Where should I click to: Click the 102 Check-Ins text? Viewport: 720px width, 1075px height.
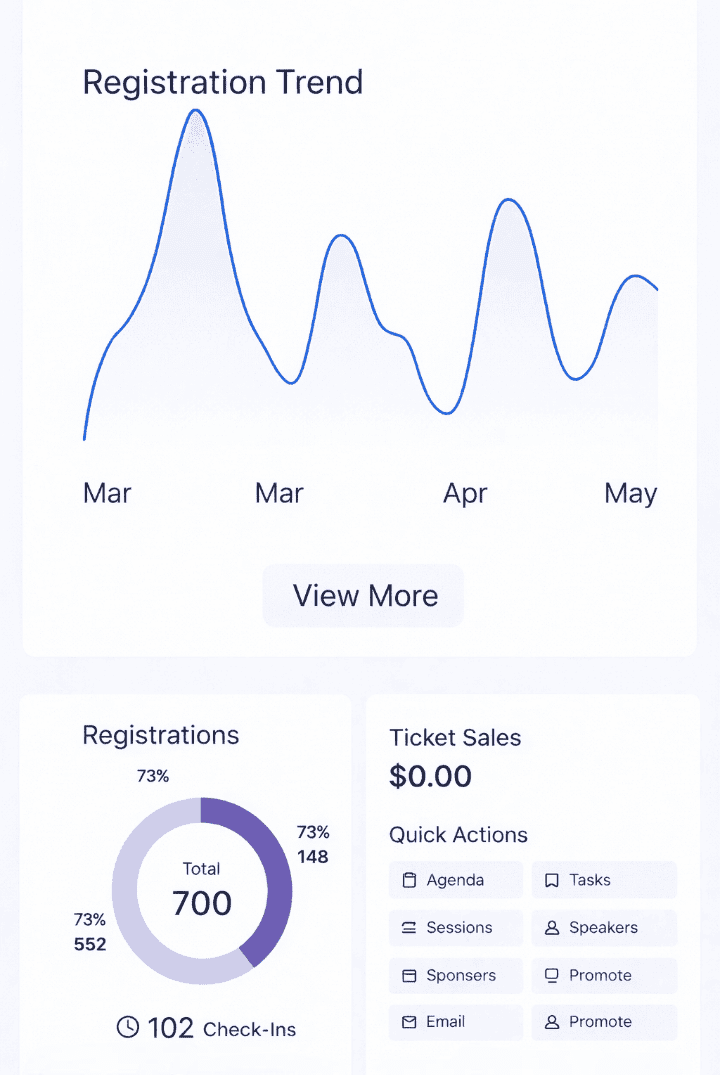click(222, 1028)
